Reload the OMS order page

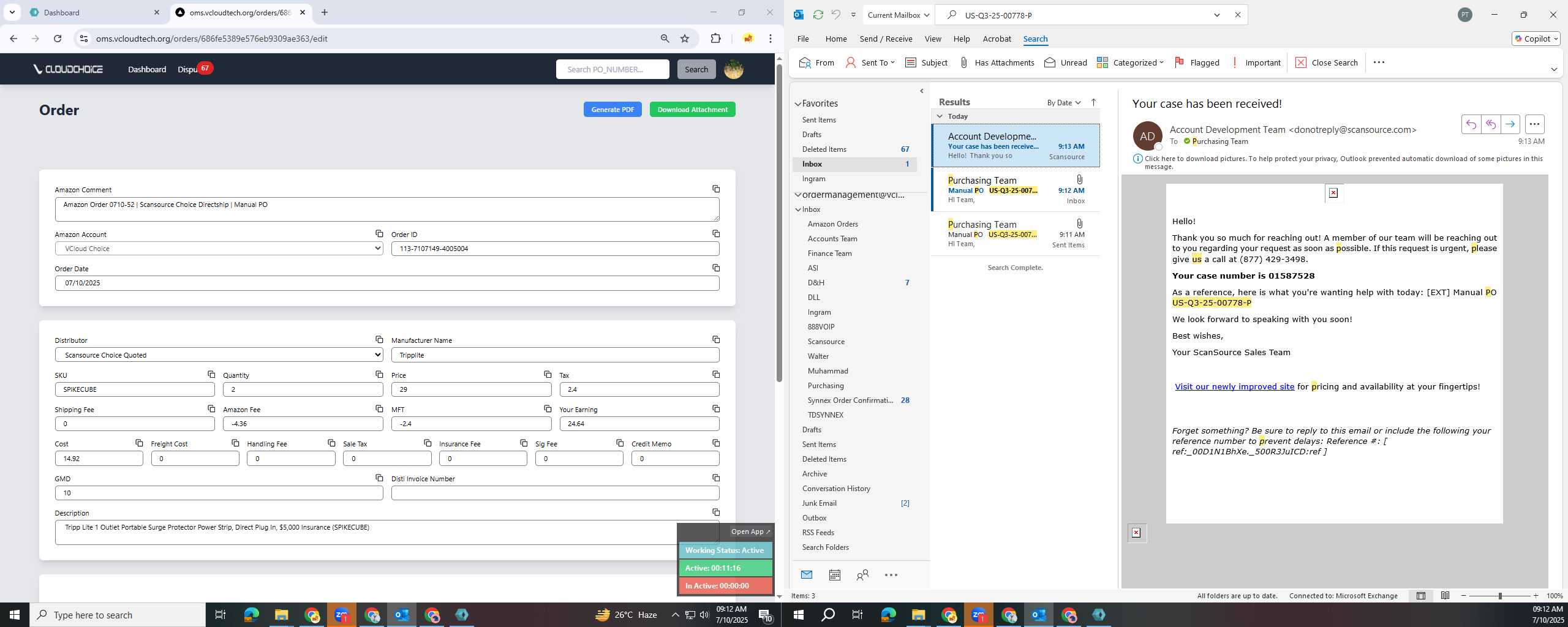[x=58, y=39]
